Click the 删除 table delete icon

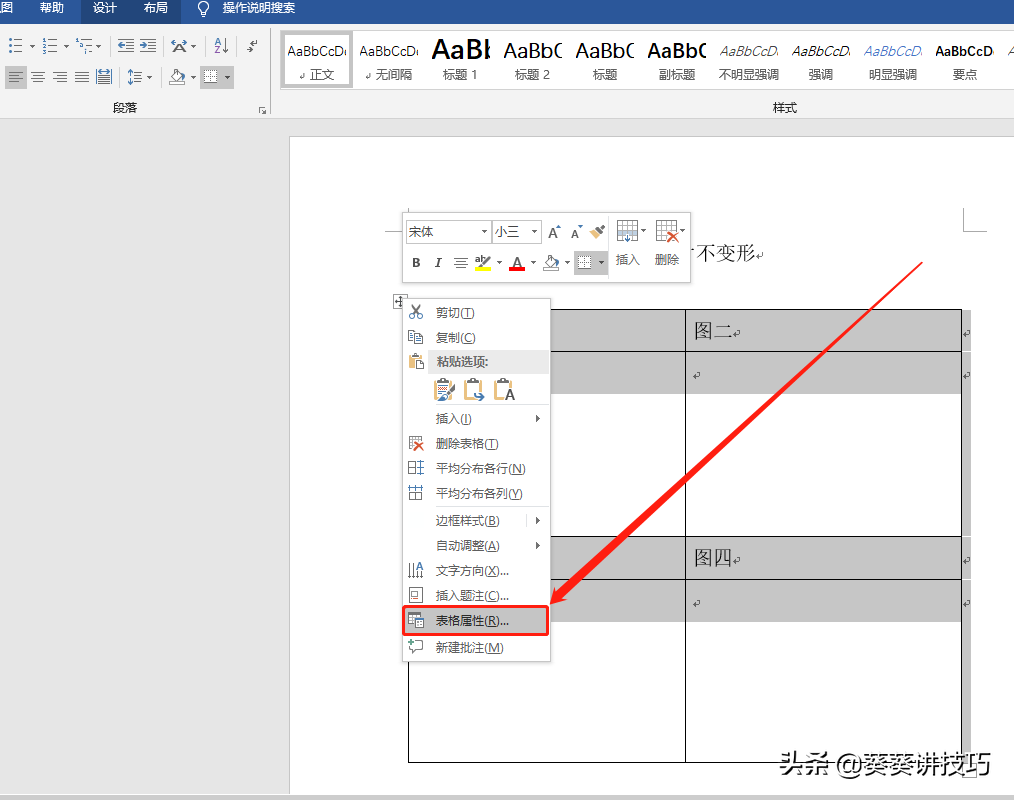pos(667,243)
